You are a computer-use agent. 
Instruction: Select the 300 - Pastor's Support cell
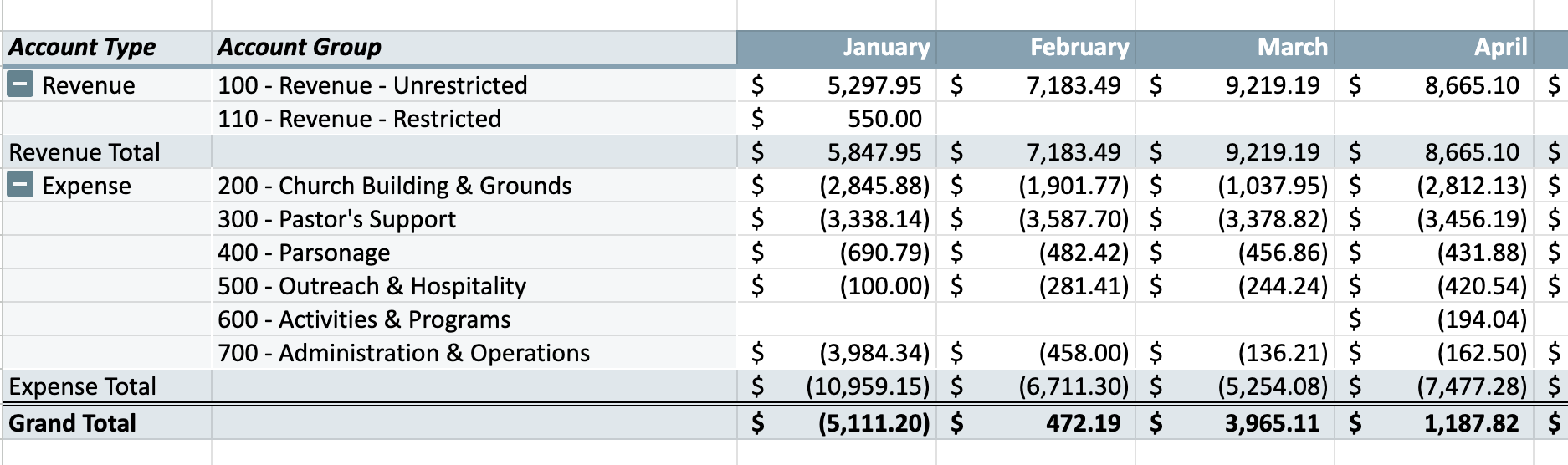pos(337,219)
